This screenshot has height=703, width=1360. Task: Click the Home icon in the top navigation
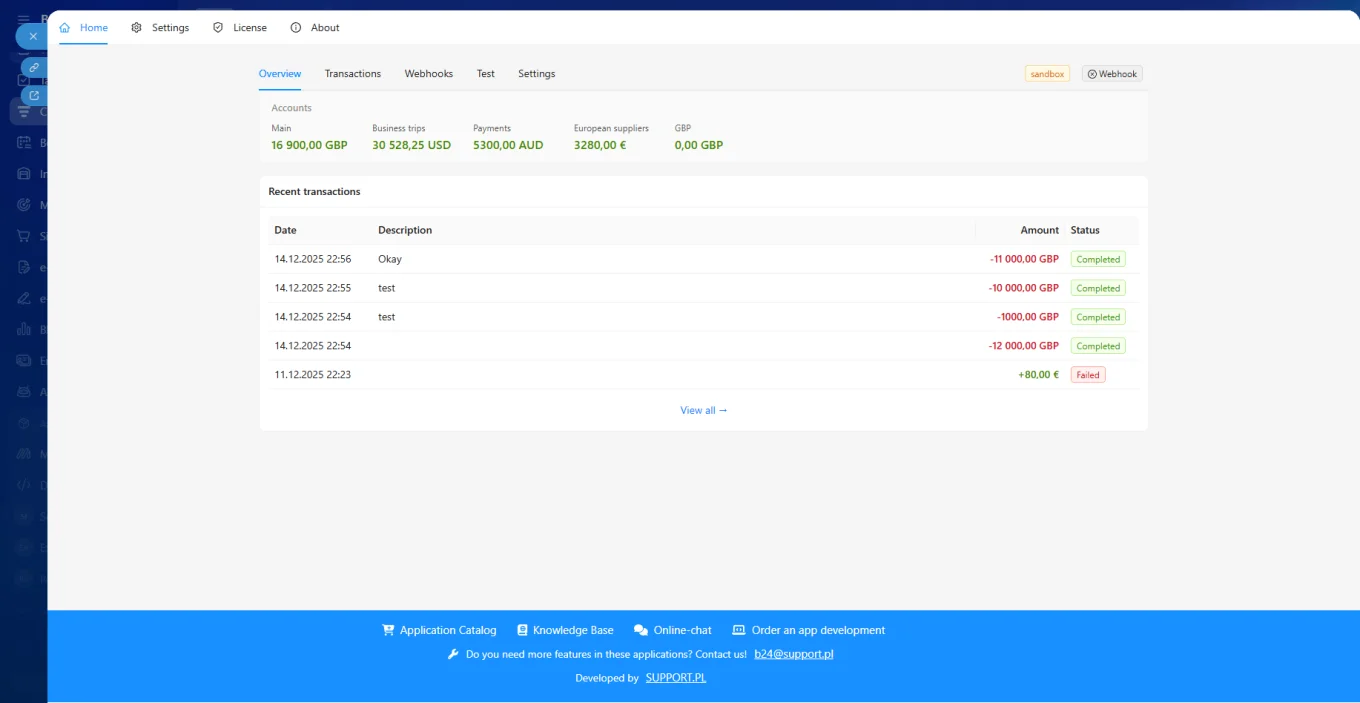point(62,27)
